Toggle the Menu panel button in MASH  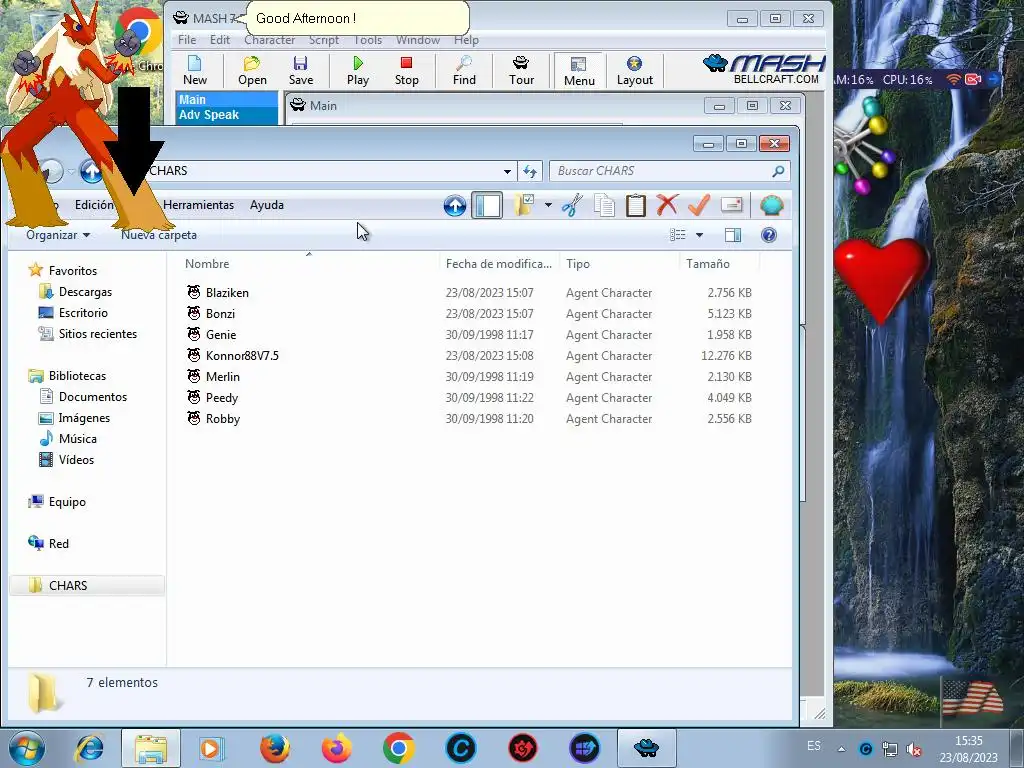(x=579, y=71)
